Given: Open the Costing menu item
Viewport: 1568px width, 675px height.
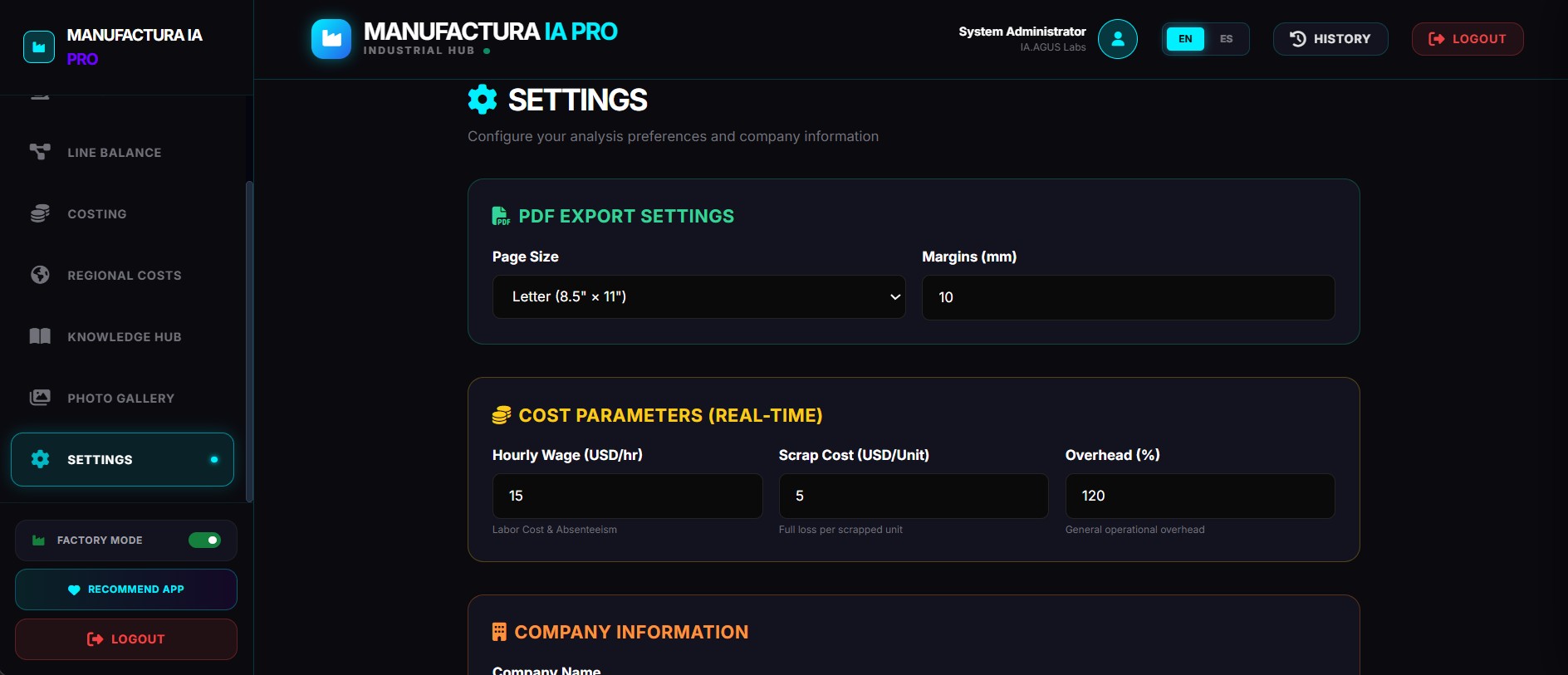Looking at the screenshot, I should 97,214.
